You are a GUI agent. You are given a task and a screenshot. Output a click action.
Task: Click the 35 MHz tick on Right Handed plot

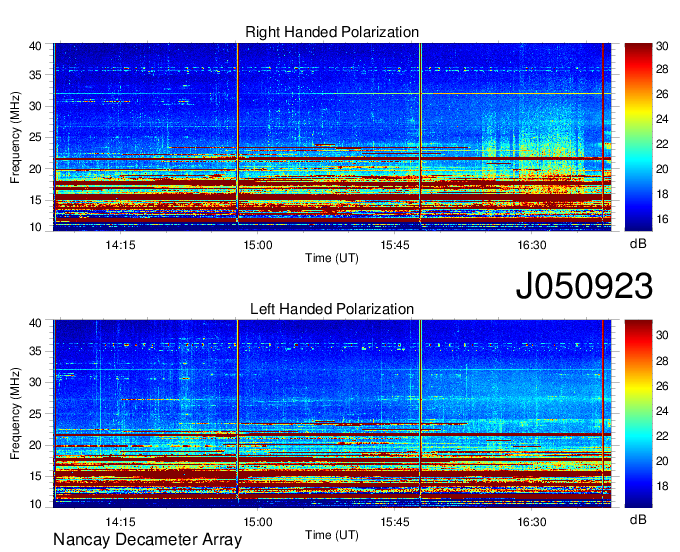(x=35, y=75)
